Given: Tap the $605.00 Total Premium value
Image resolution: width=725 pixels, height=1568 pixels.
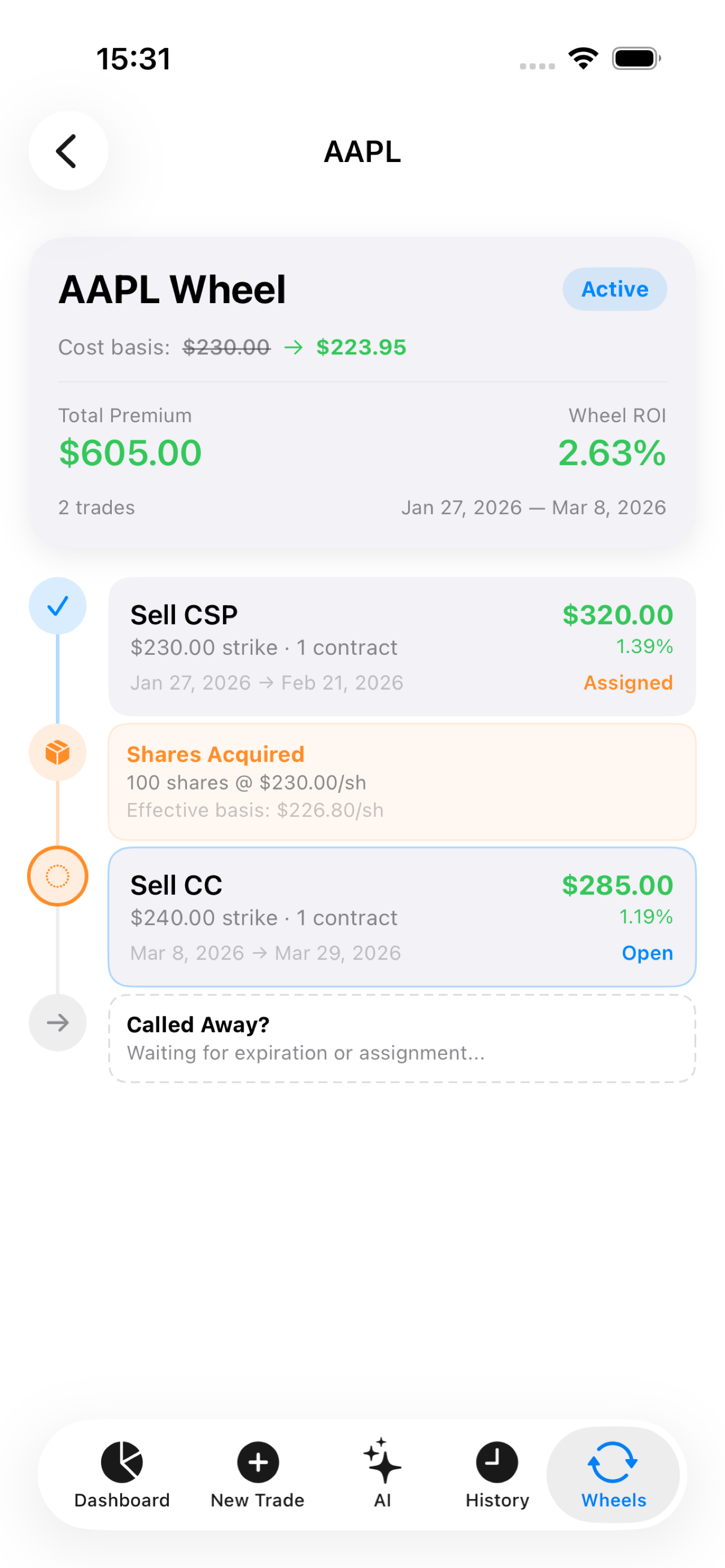Looking at the screenshot, I should pos(130,453).
